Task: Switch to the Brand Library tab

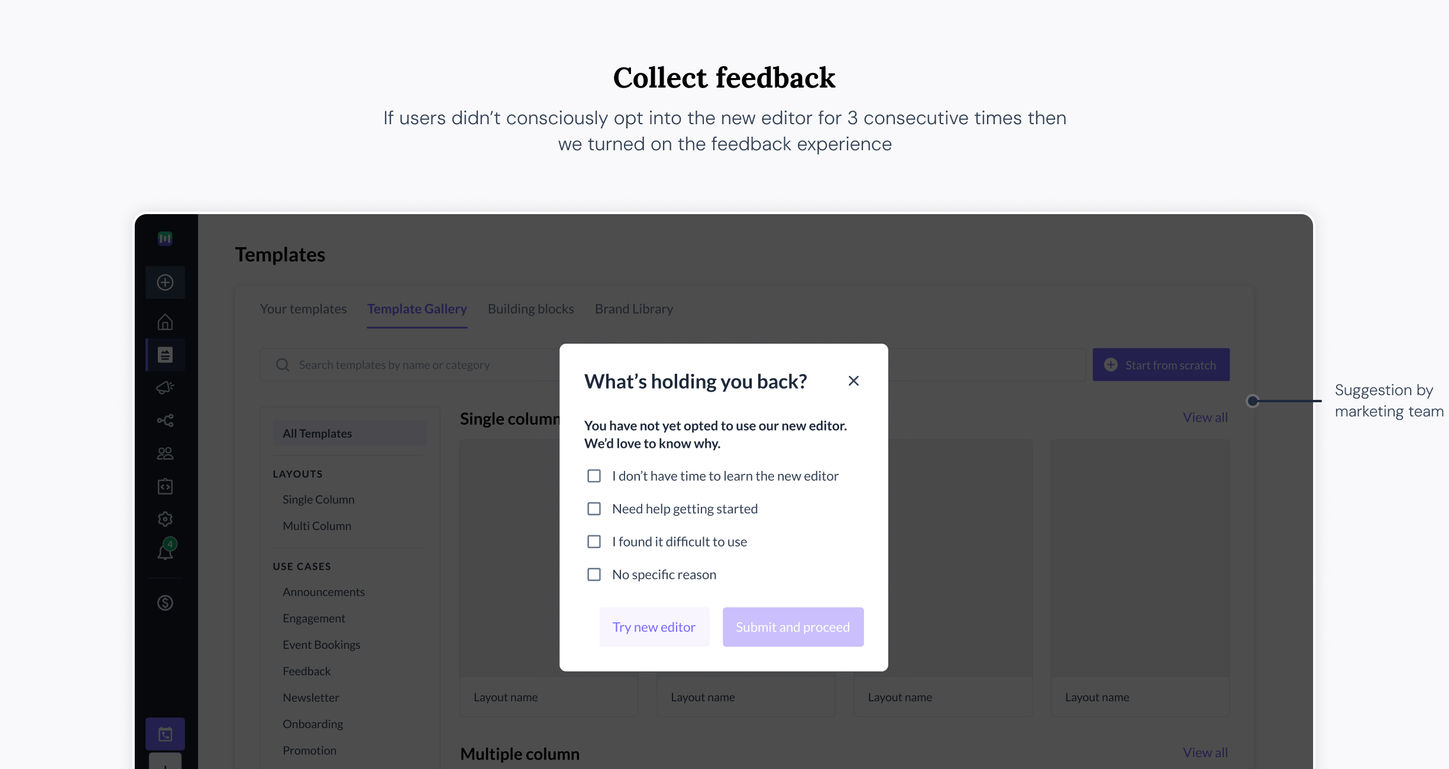Action: pos(633,309)
